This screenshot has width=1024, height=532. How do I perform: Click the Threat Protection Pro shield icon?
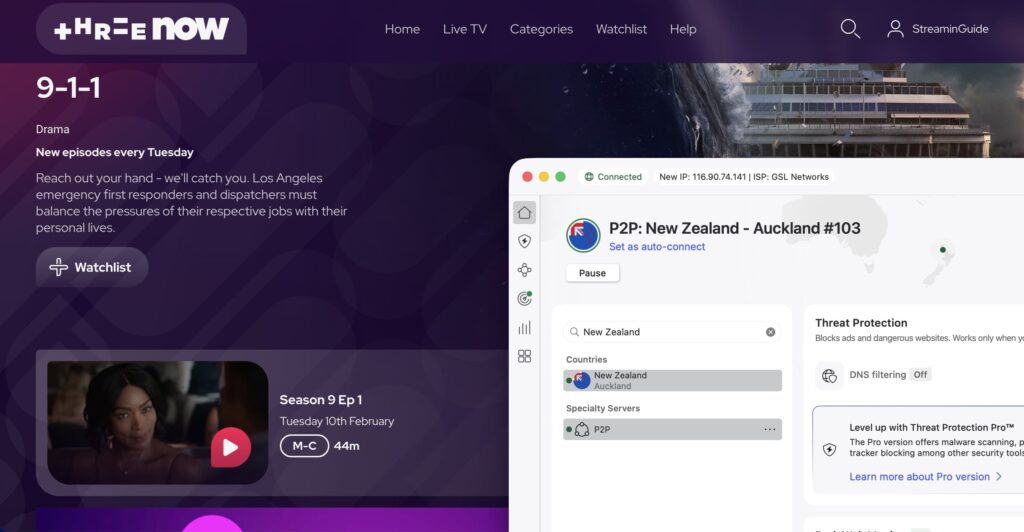coord(829,449)
